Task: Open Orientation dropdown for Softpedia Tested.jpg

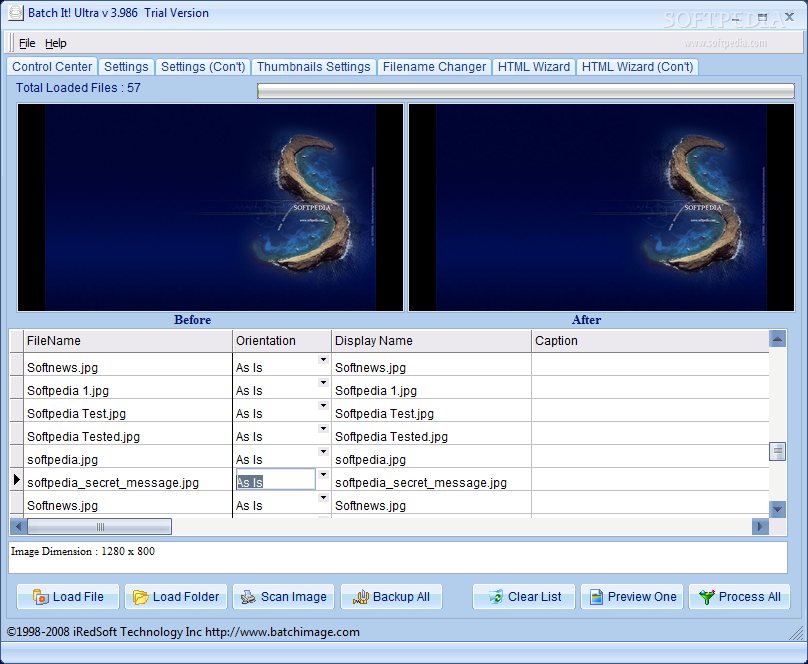Action: coord(323,428)
